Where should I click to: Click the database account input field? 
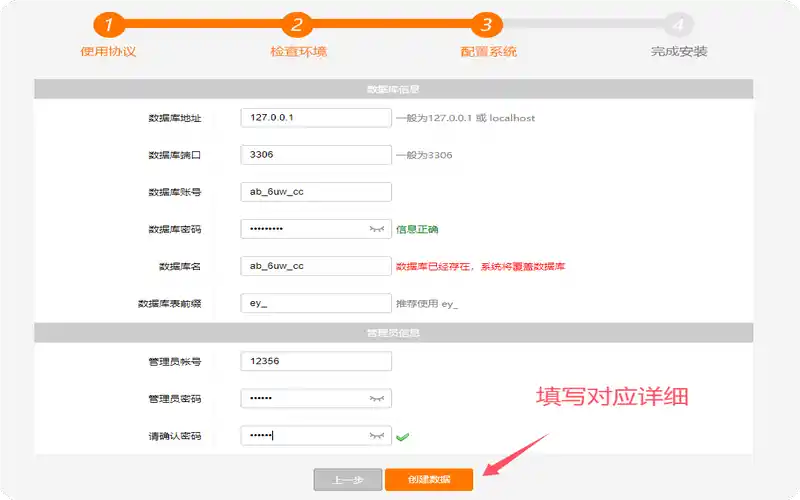pos(316,192)
